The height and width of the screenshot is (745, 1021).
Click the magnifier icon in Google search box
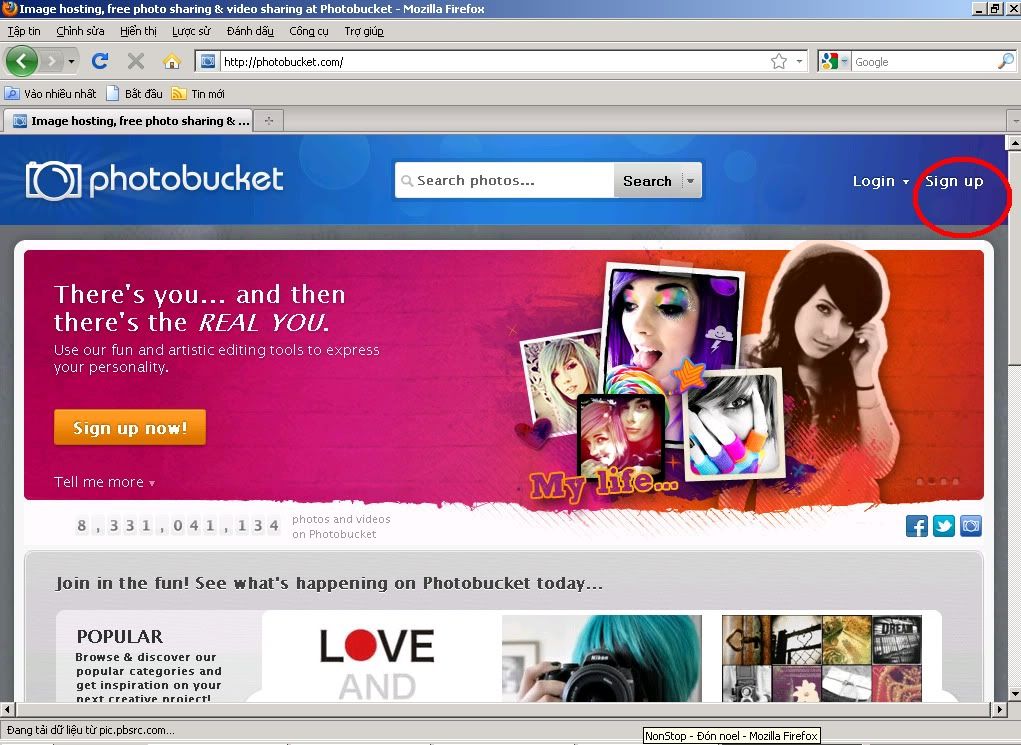point(1005,62)
